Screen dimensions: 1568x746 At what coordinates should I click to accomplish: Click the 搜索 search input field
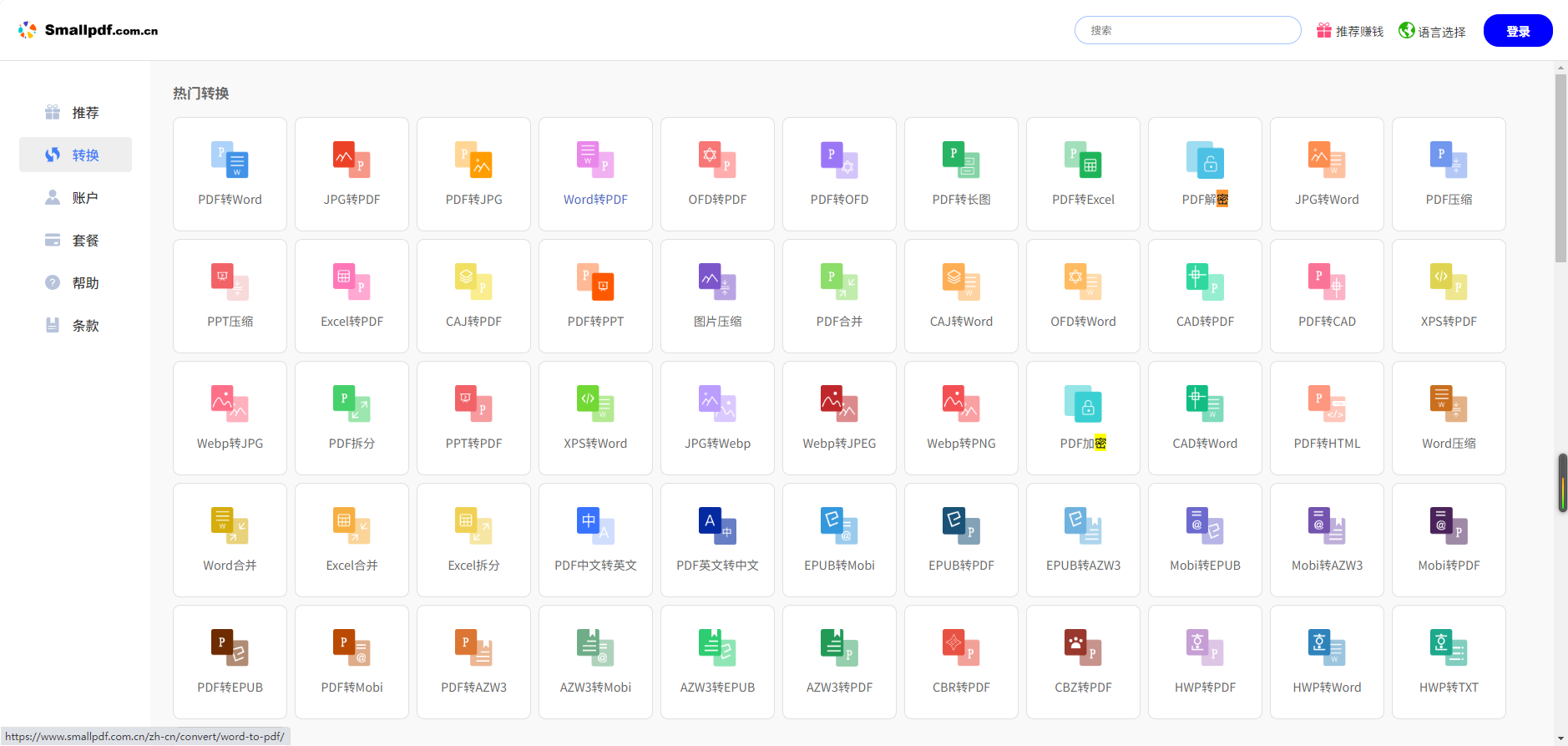(1187, 30)
